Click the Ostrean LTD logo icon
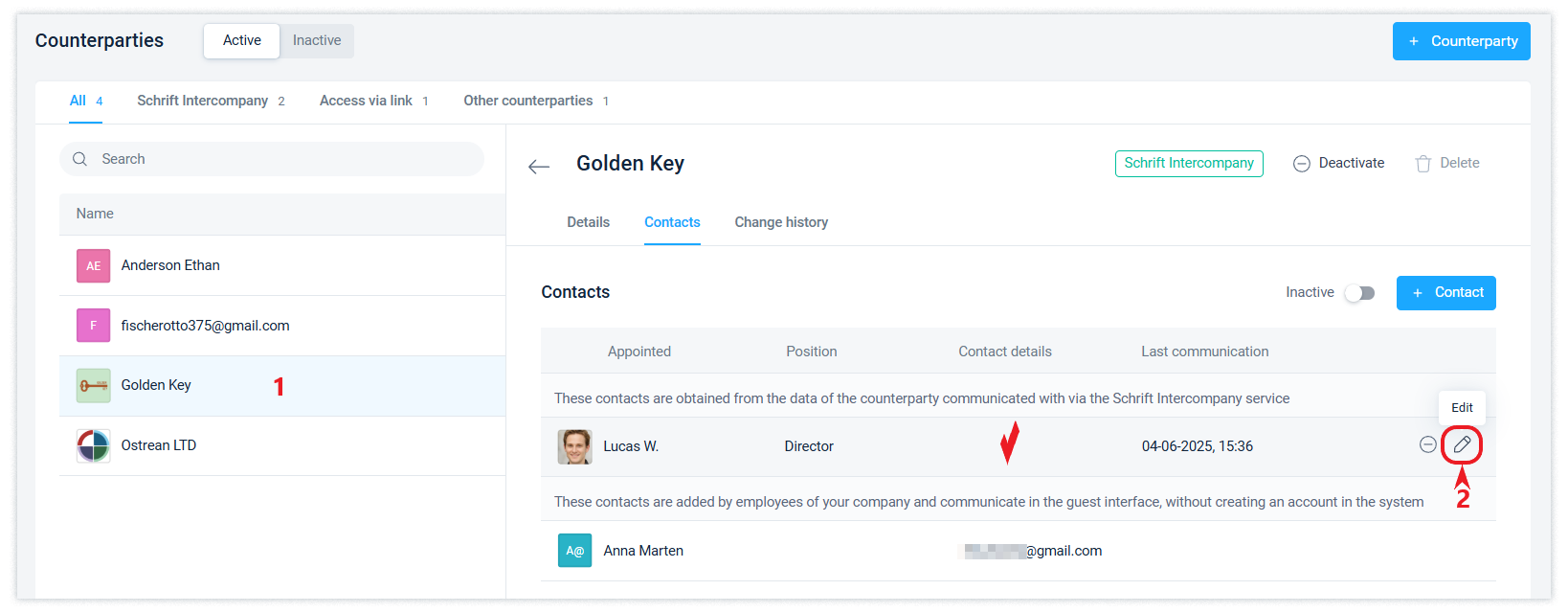This screenshot has width=1568, height=613. (x=94, y=445)
